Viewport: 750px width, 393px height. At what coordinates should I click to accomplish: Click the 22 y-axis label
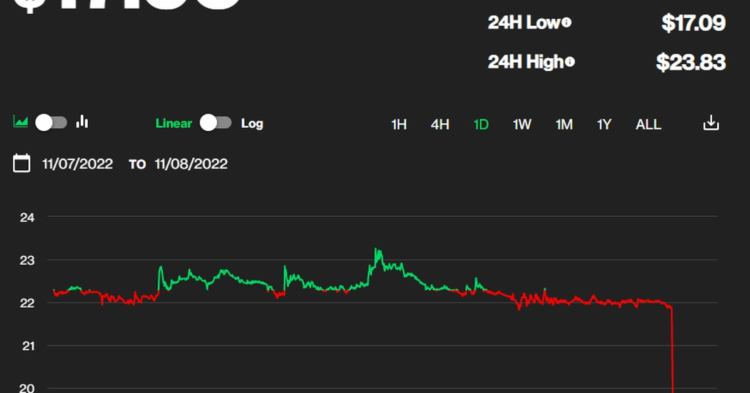[x=27, y=303]
